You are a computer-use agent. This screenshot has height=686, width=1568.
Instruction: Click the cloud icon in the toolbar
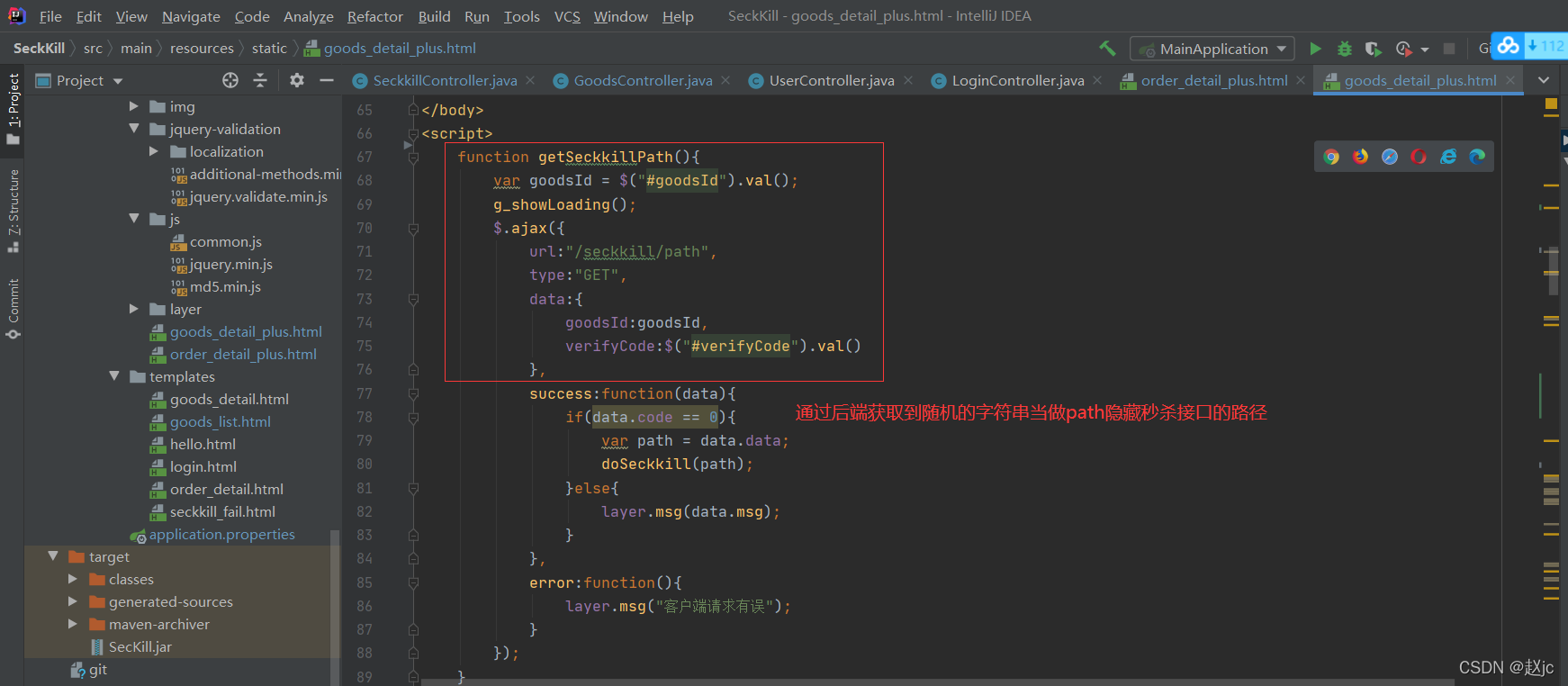pyautogui.click(x=1509, y=45)
